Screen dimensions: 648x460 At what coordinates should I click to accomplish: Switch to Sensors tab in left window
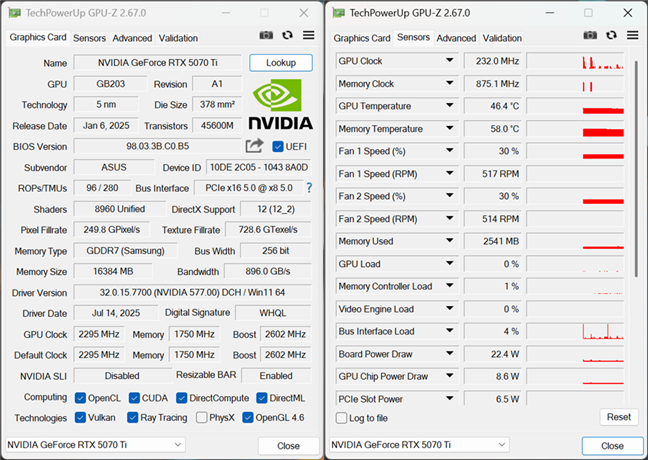pos(89,38)
